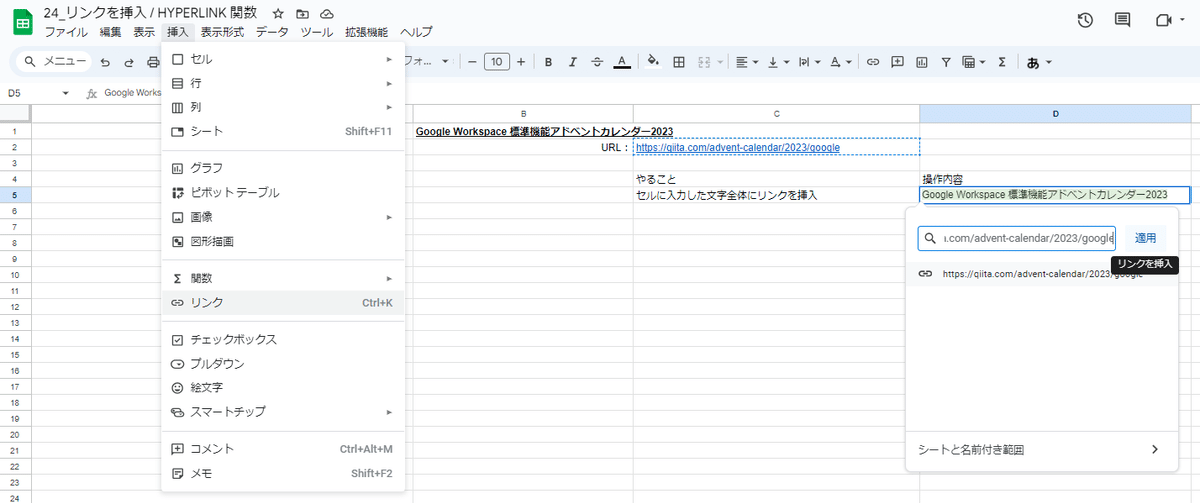Image resolution: width=1200 pixels, height=503 pixels.
Task: Choose 図形描画 menu entry
Action: tap(283, 241)
